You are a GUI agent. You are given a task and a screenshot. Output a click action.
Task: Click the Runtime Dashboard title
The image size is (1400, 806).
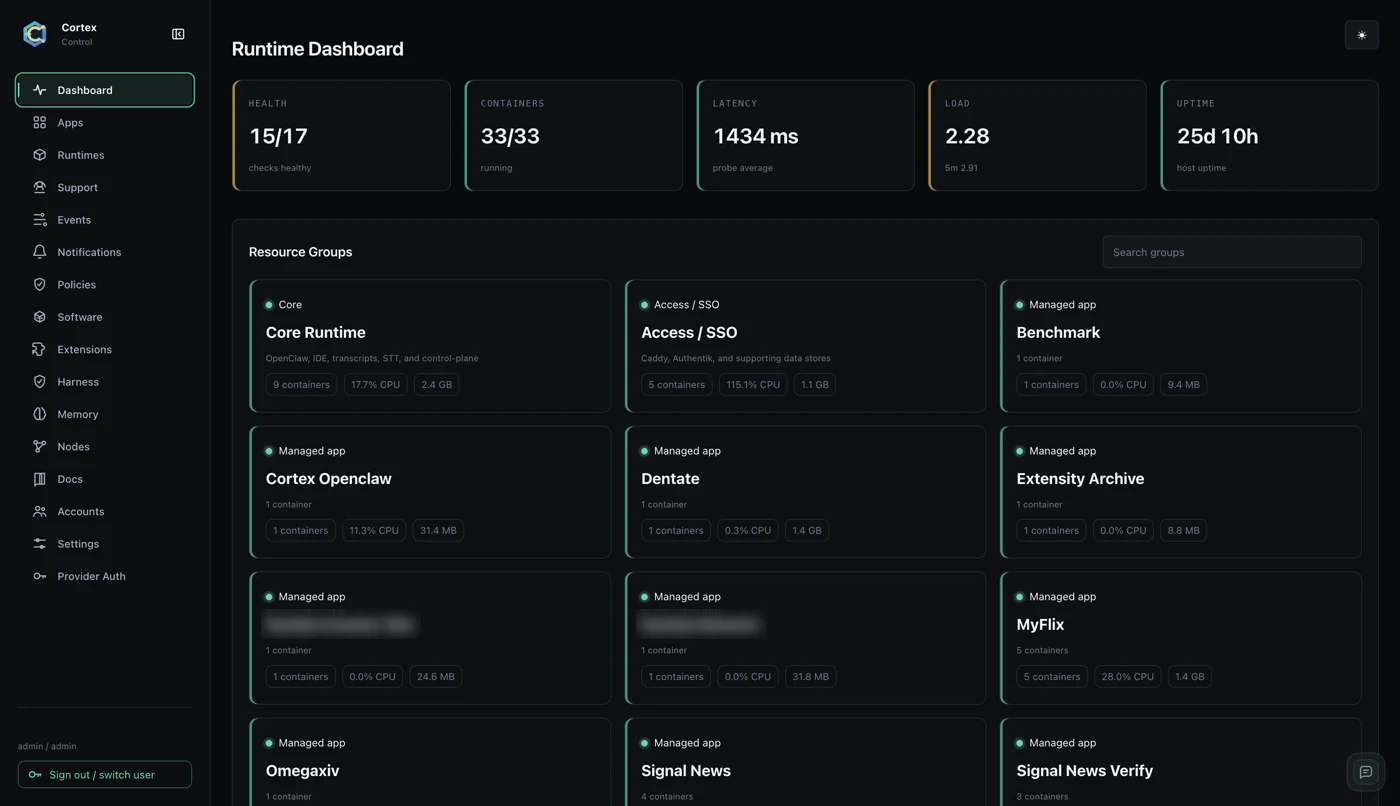[x=317, y=49]
